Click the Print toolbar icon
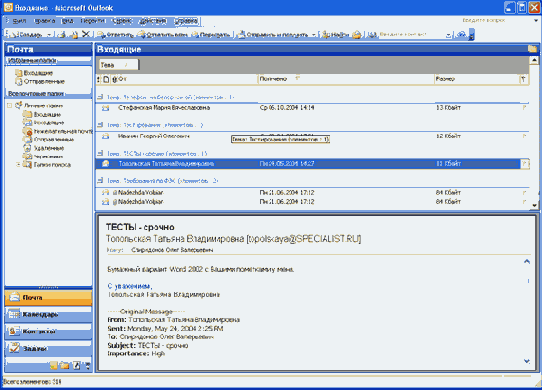Viewport: 542px width, 390px height. (63, 35)
